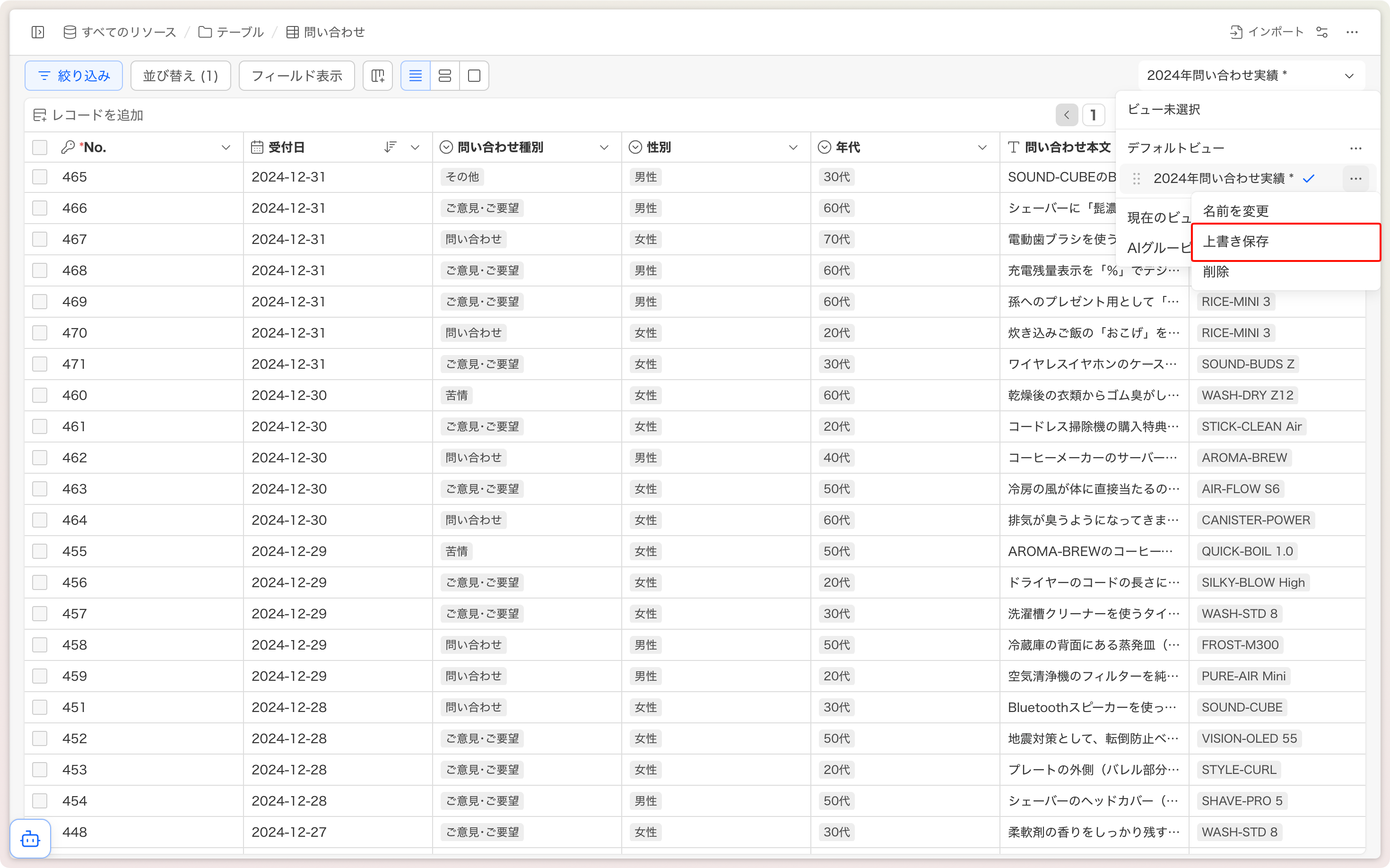Click the 絞り込み filter button
Viewport: 1390px width, 868px height.
tap(73, 76)
